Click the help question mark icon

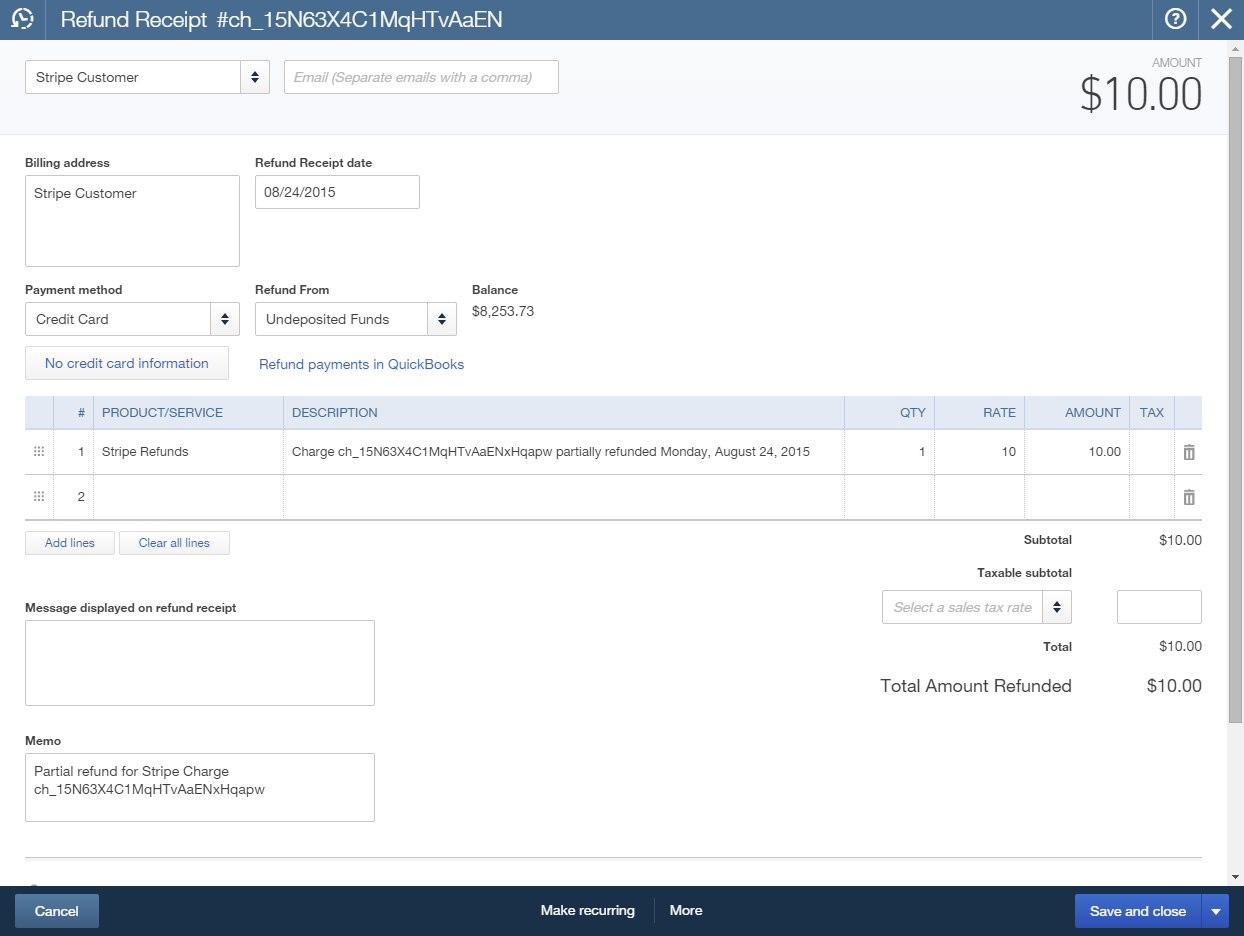[x=1175, y=19]
